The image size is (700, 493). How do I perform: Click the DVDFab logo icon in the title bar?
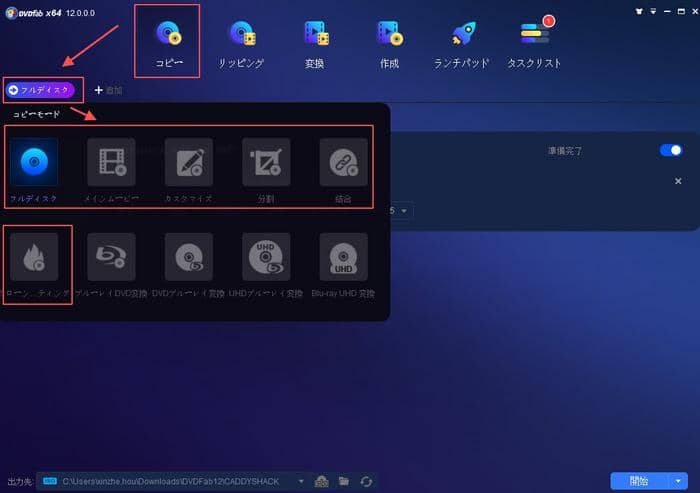pyautogui.click(x=11, y=13)
